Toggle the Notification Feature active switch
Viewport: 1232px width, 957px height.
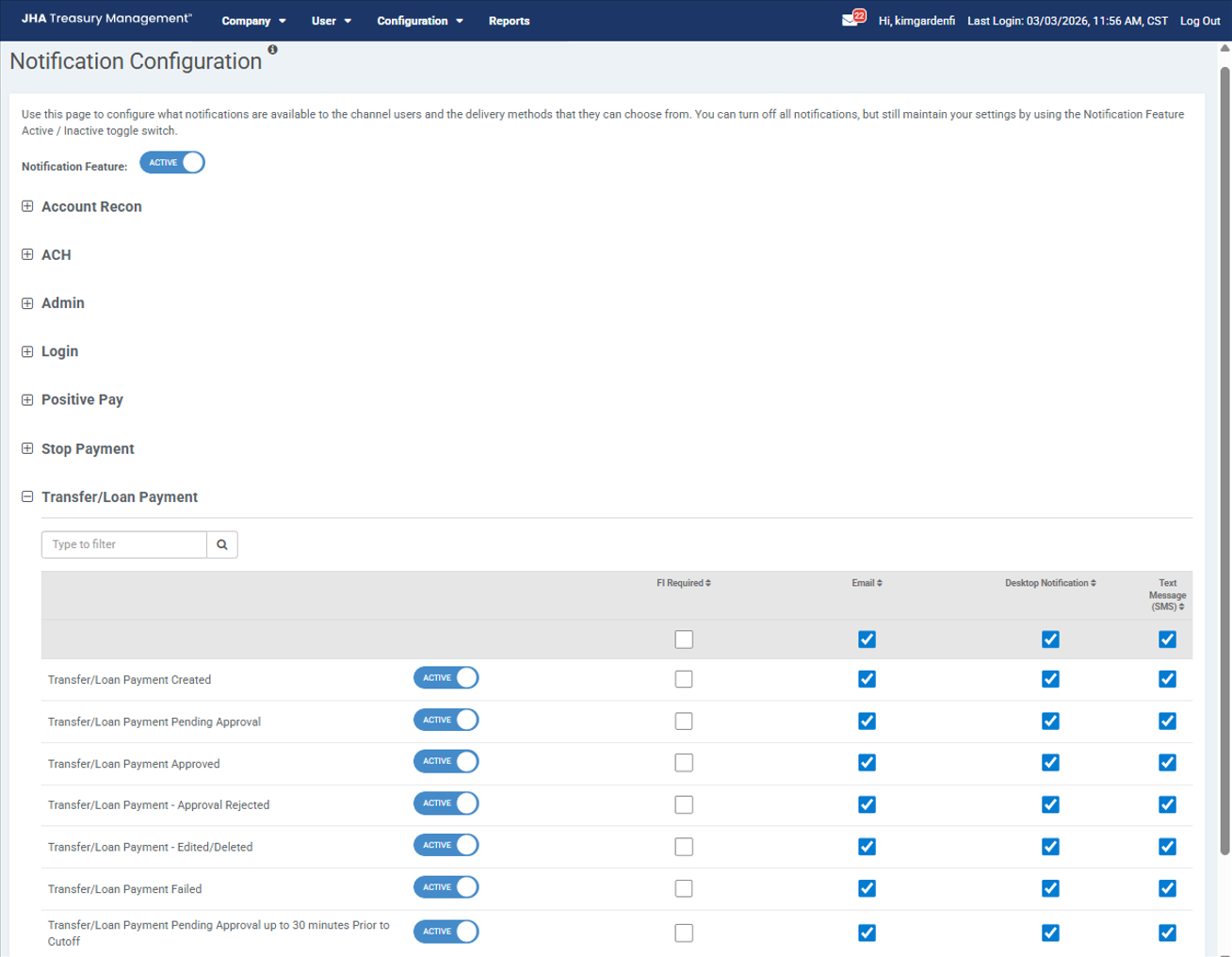(x=172, y=163)
